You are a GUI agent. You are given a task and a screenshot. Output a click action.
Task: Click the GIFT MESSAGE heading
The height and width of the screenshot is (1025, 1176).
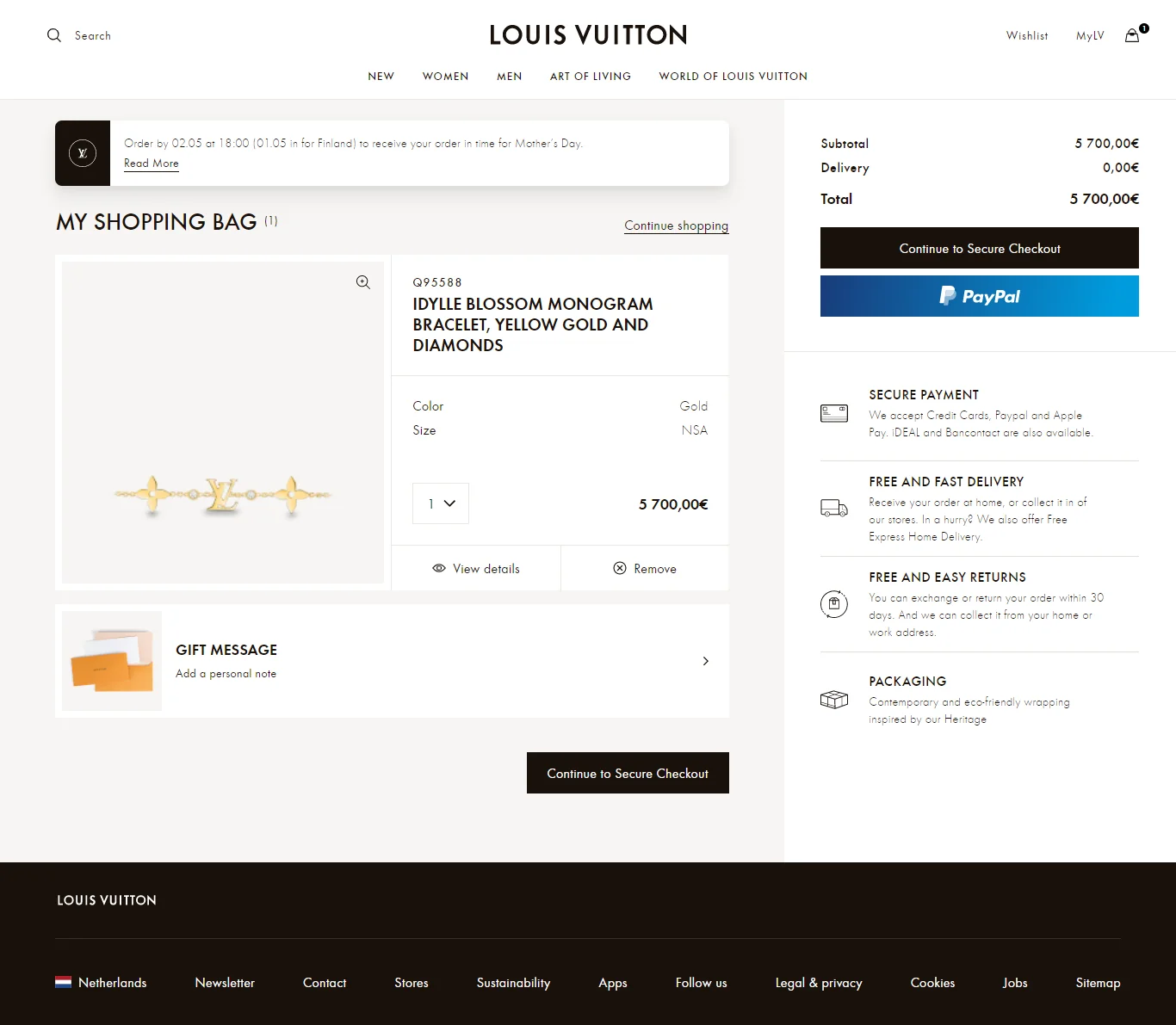click(226, 650)
